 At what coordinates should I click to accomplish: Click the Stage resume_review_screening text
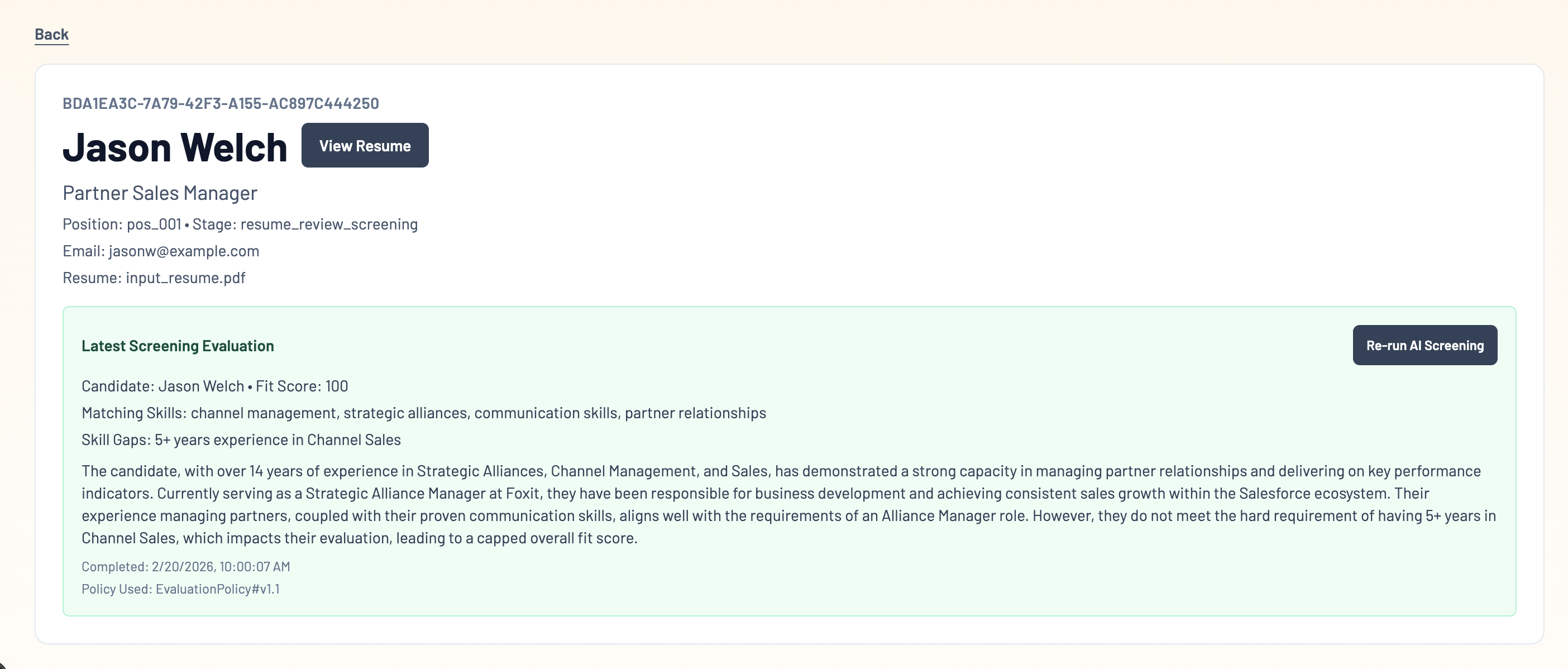click(x=305, y=224)
